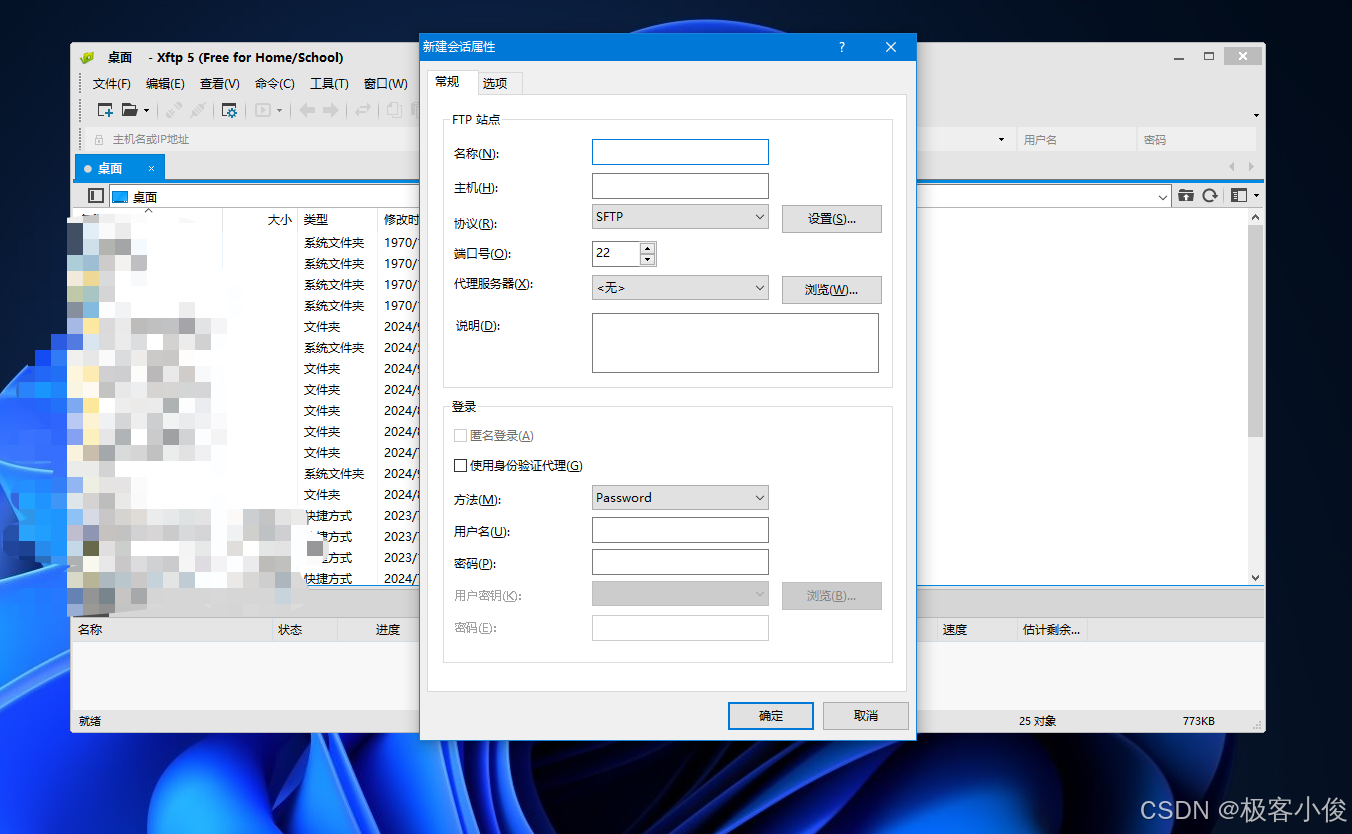Click the scrollbar down arrow in file list
The image size is (1352, 834).
coord(1256,578)
